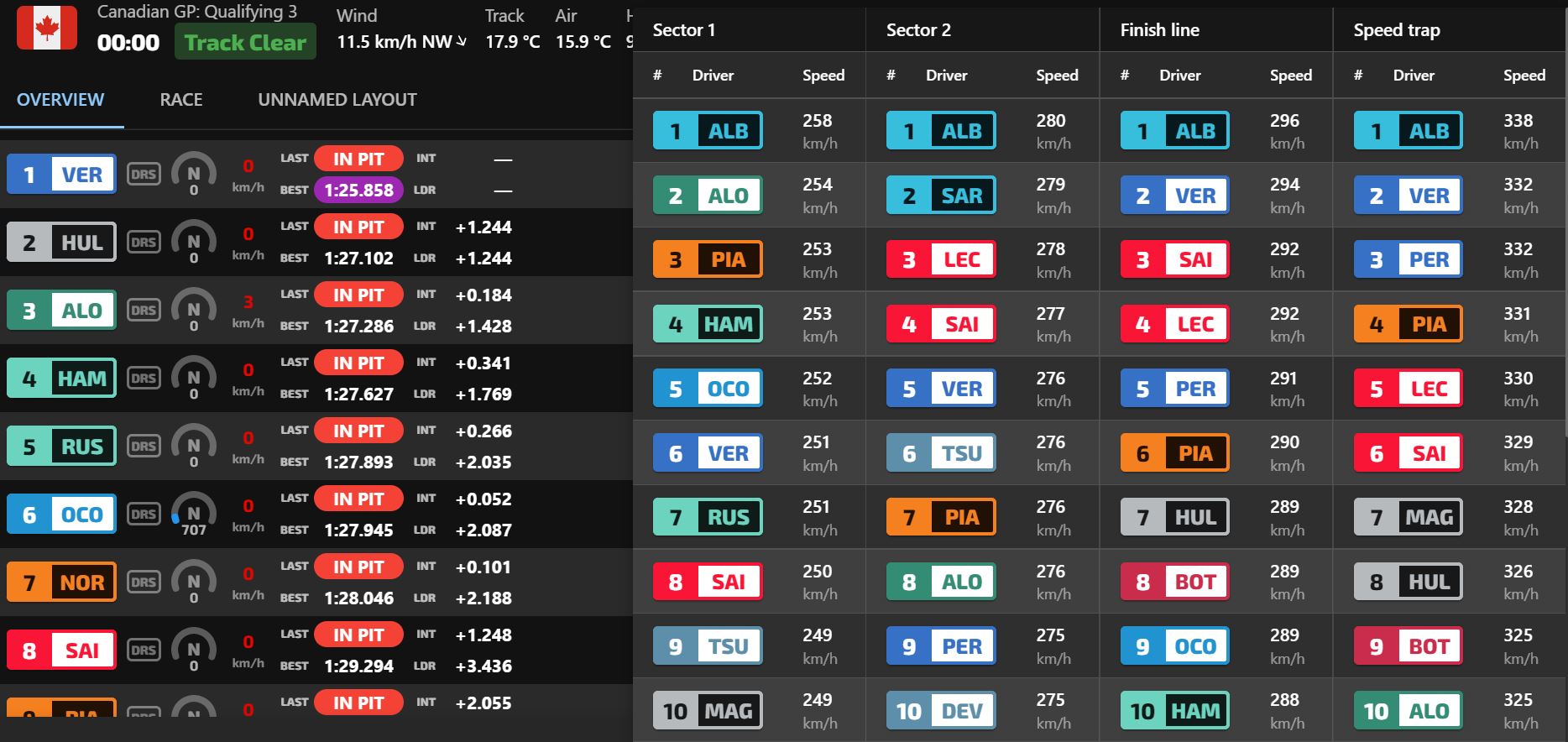
Task: Click OCO gear gauge showing 707
Action: tap(194, 515)
